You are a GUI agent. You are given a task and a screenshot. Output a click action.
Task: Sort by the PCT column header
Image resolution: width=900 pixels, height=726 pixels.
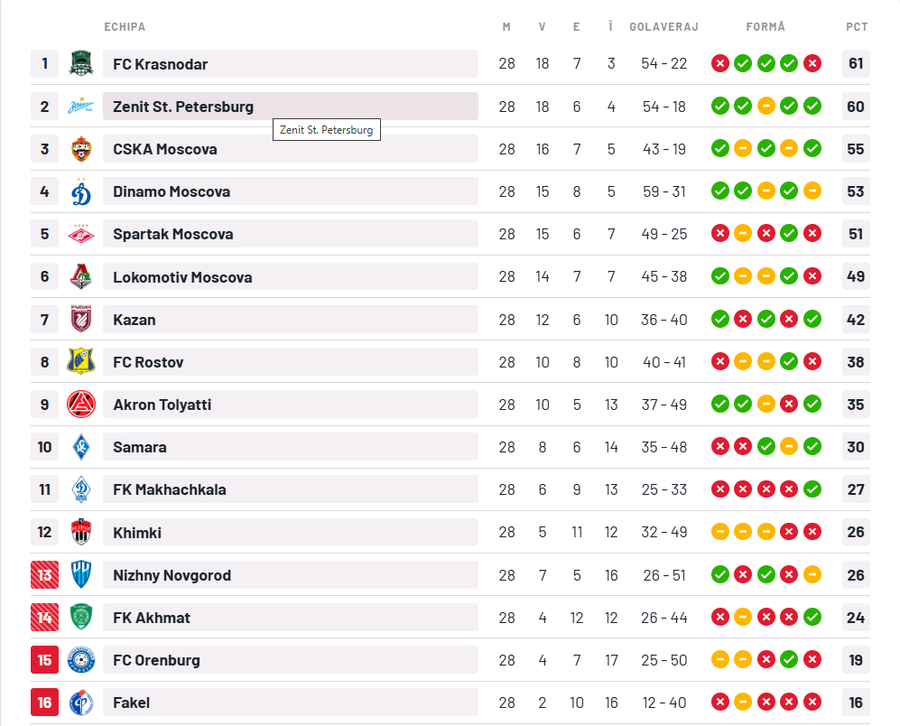click(856, 27)
